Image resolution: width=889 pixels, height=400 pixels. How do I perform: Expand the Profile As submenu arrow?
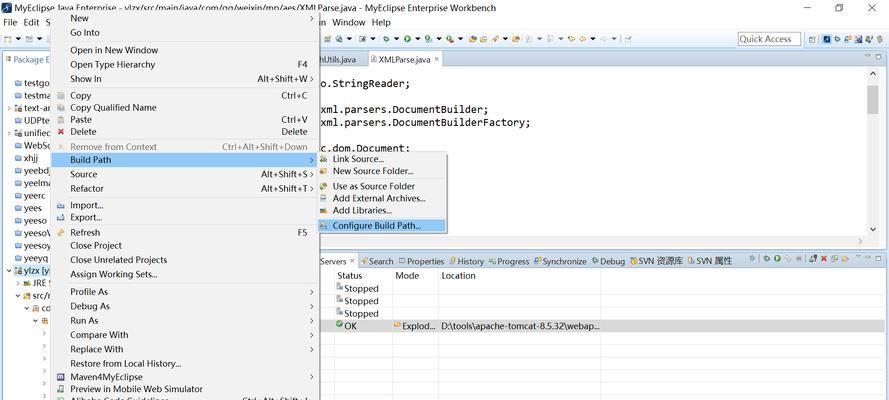click(x=311, y=292)
